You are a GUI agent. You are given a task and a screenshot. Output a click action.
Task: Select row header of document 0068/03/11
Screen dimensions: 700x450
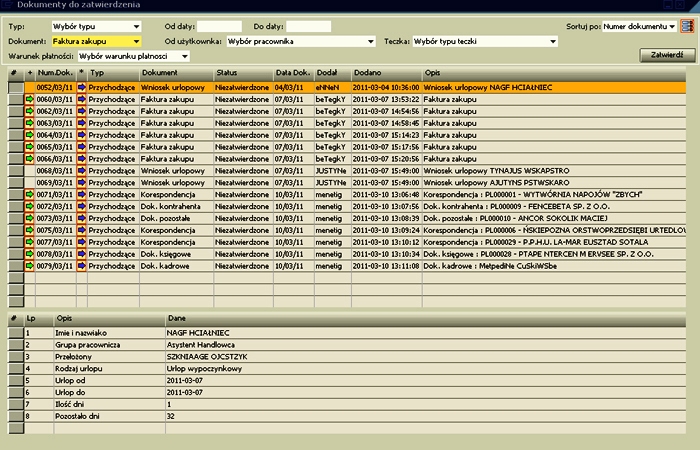[x=16, y=171]
